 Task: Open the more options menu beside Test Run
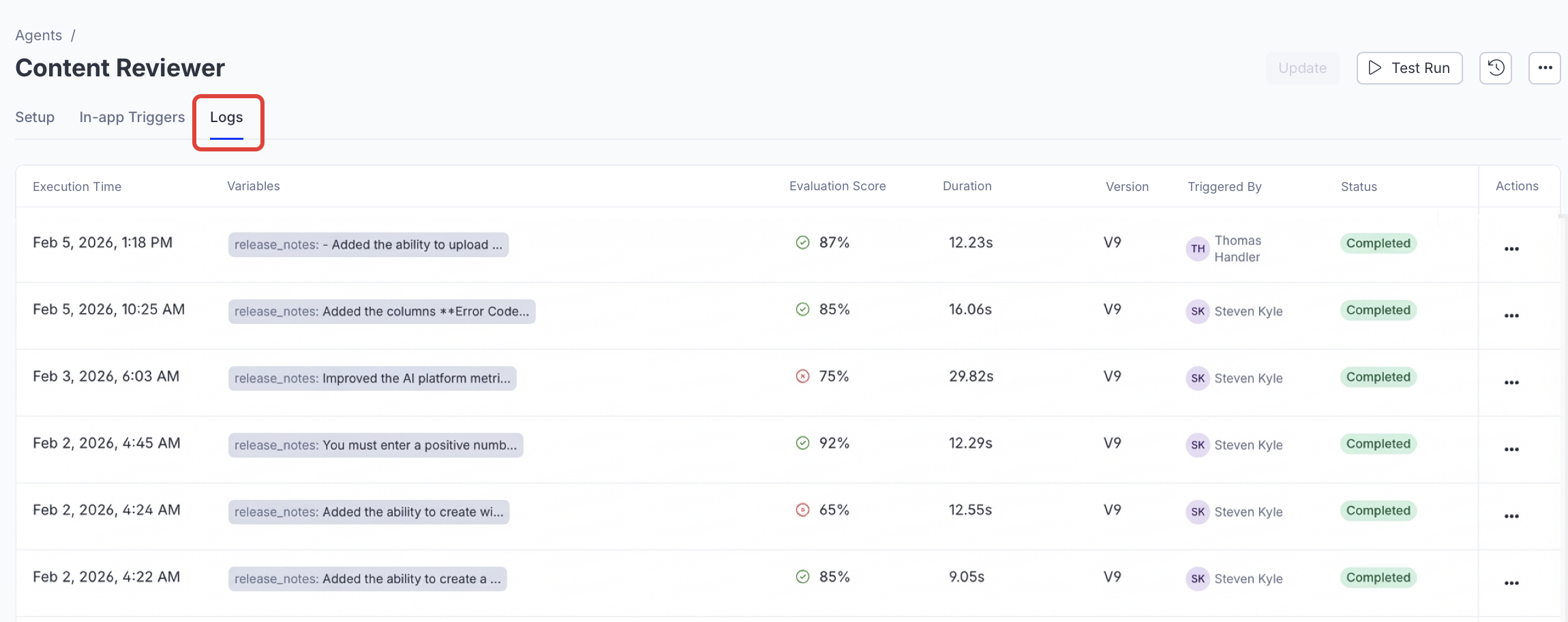pyautogui.click(x=1544, y=68)
